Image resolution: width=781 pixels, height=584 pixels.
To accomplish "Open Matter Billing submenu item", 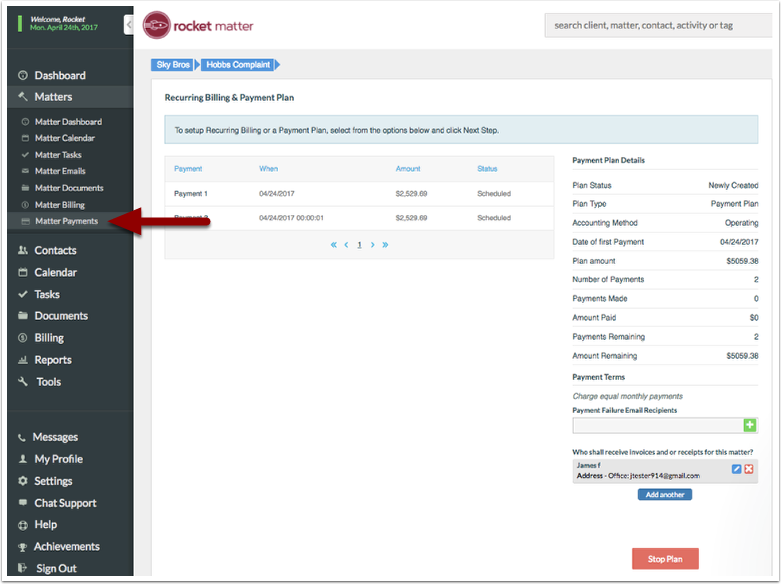I will point(60,205).
